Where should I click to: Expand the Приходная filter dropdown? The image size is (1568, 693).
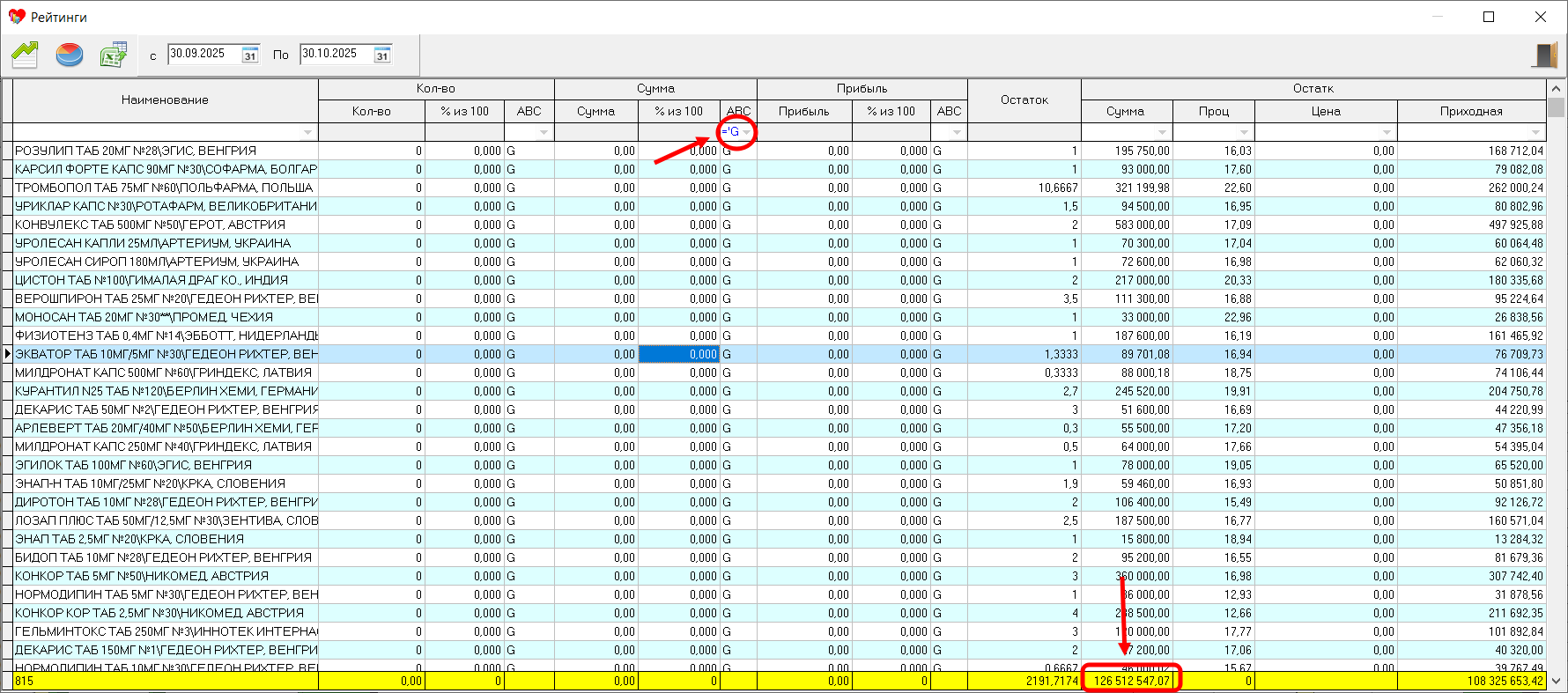tap(1536, 132)
